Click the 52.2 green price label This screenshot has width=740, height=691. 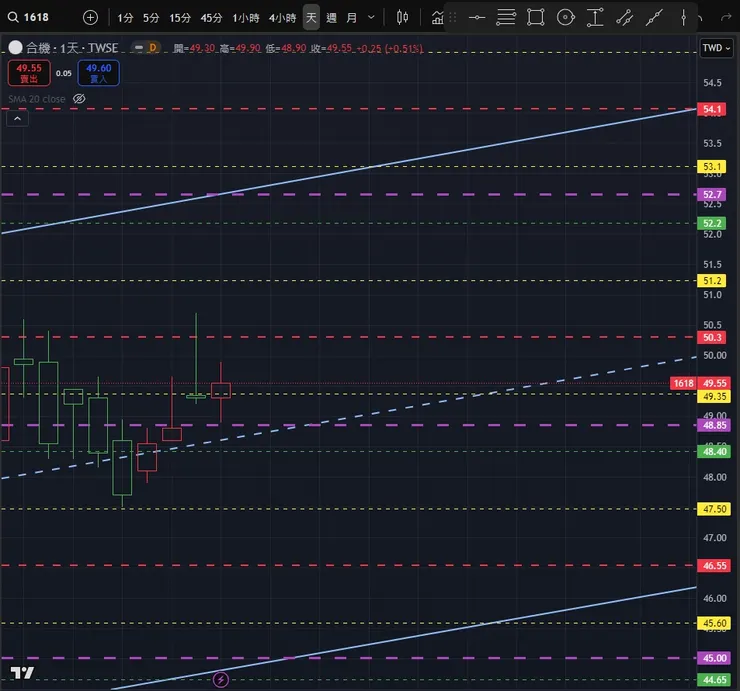click(712, 223)
